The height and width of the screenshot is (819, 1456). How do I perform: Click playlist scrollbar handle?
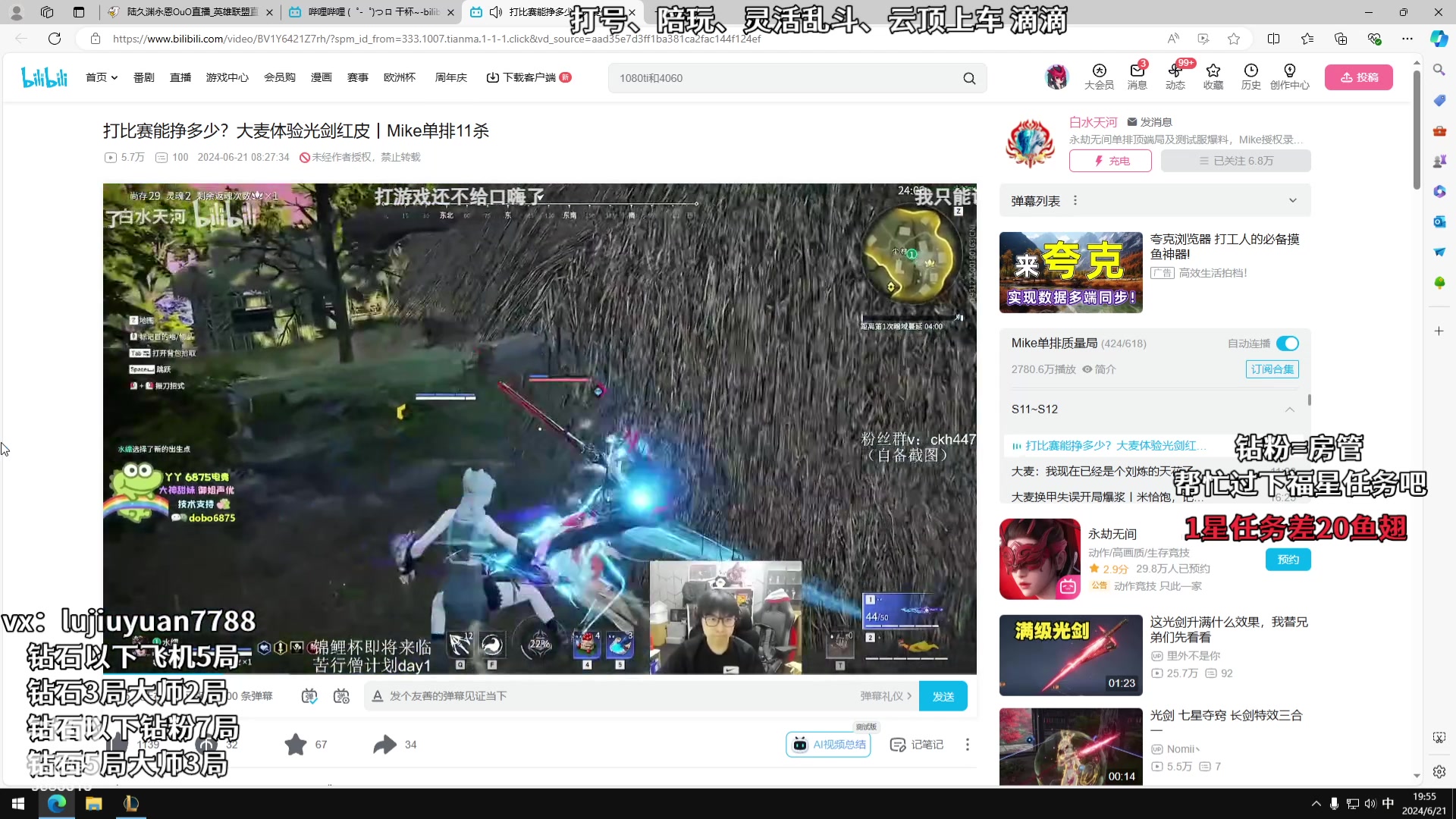(1309, 400)
